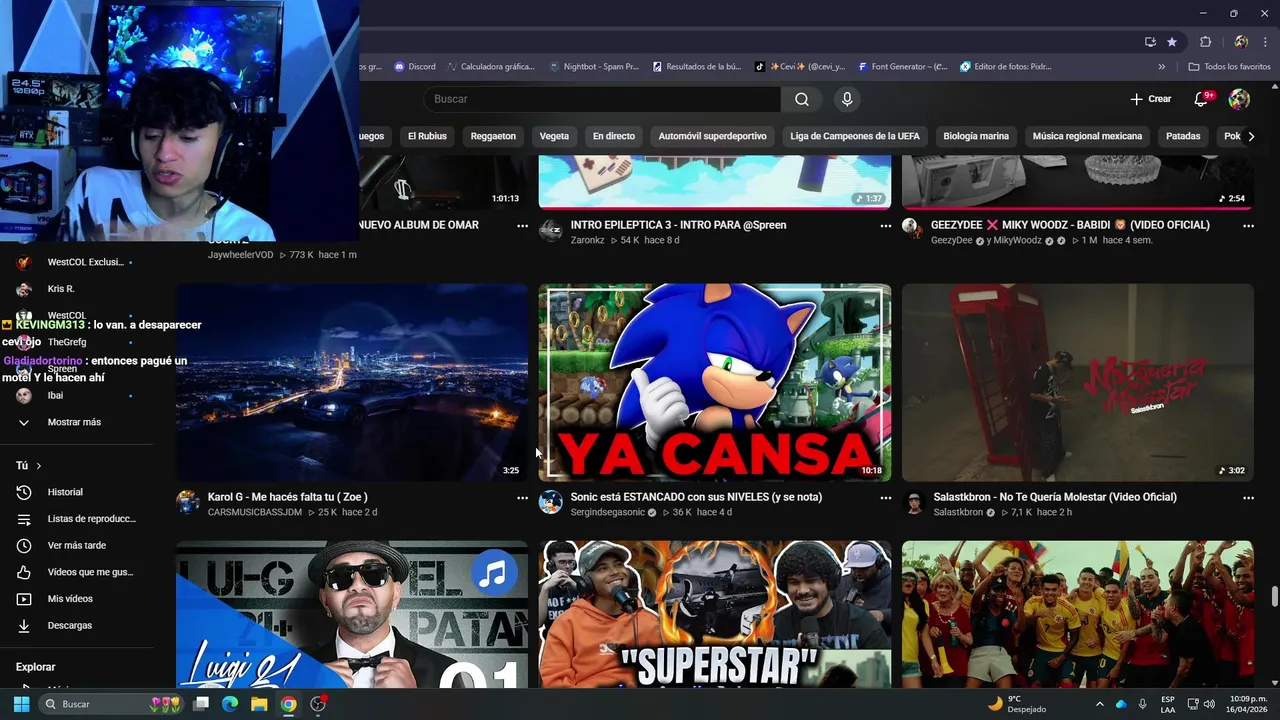The image size is (1280, 720).
Task: Play the SUPERSTAR podcast thumbnail
Action: pyautogui.click(x=715, y=614)
